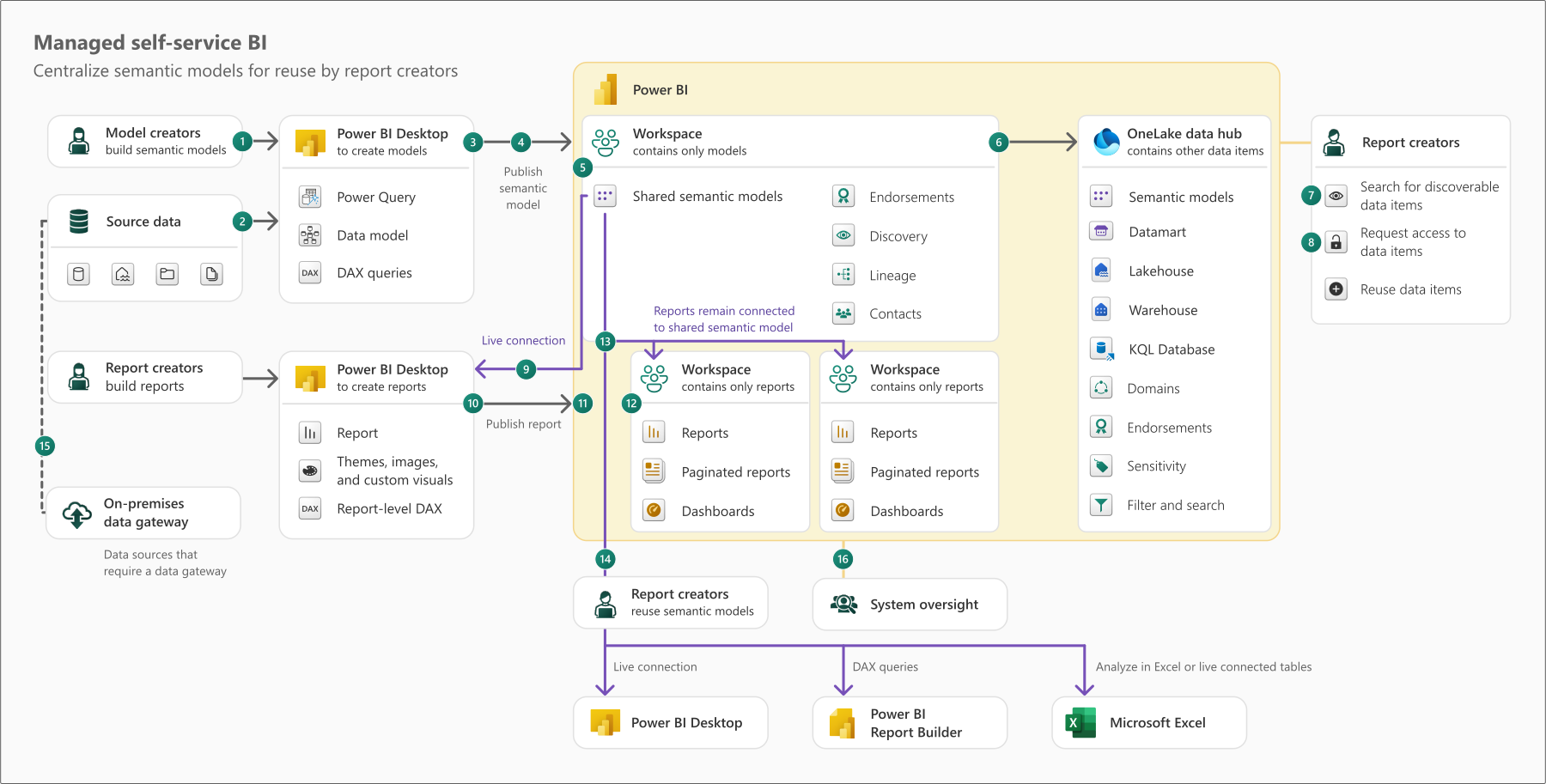This screenshot has height=784, width=1546.
Task: Click the 'Warehouse' label
Action: click(1163, 310)
